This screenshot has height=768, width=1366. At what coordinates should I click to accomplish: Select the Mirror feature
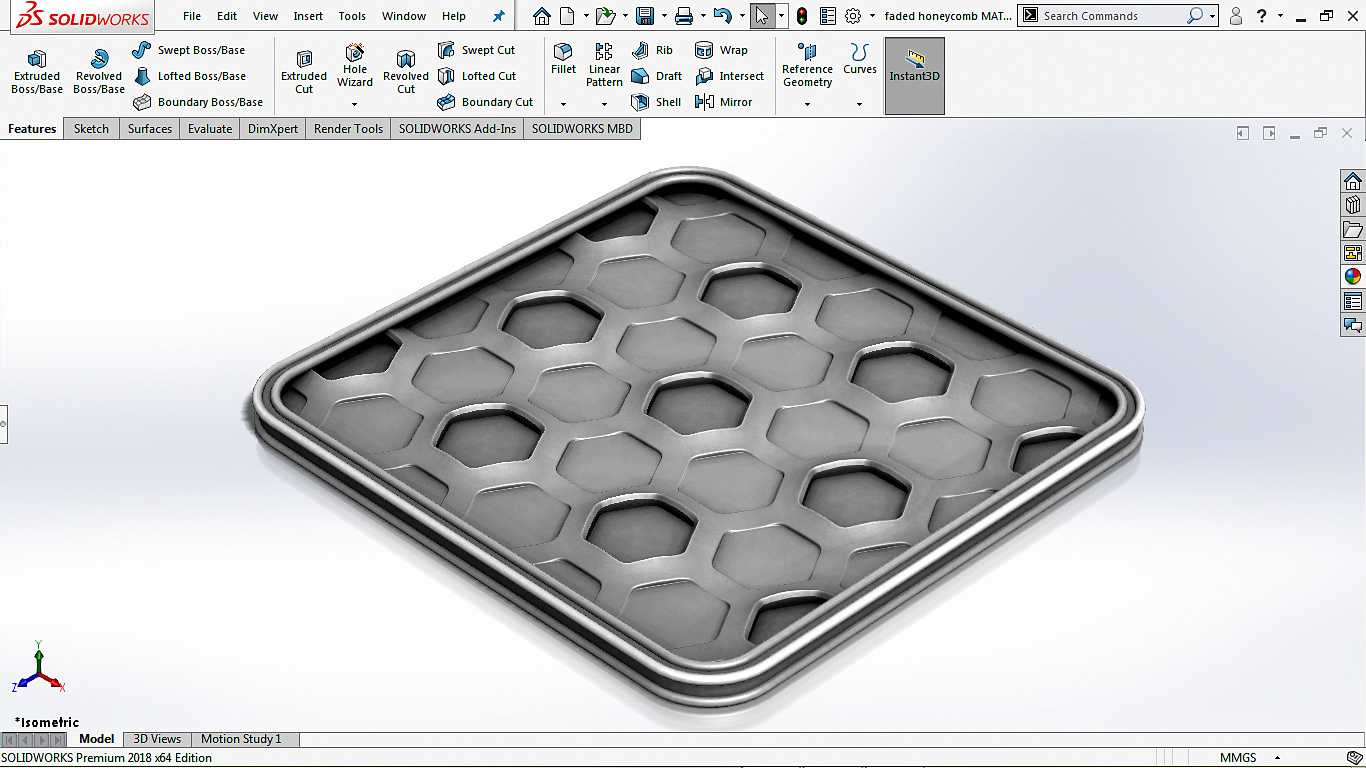pyautogui.click(x=723, y=102)
